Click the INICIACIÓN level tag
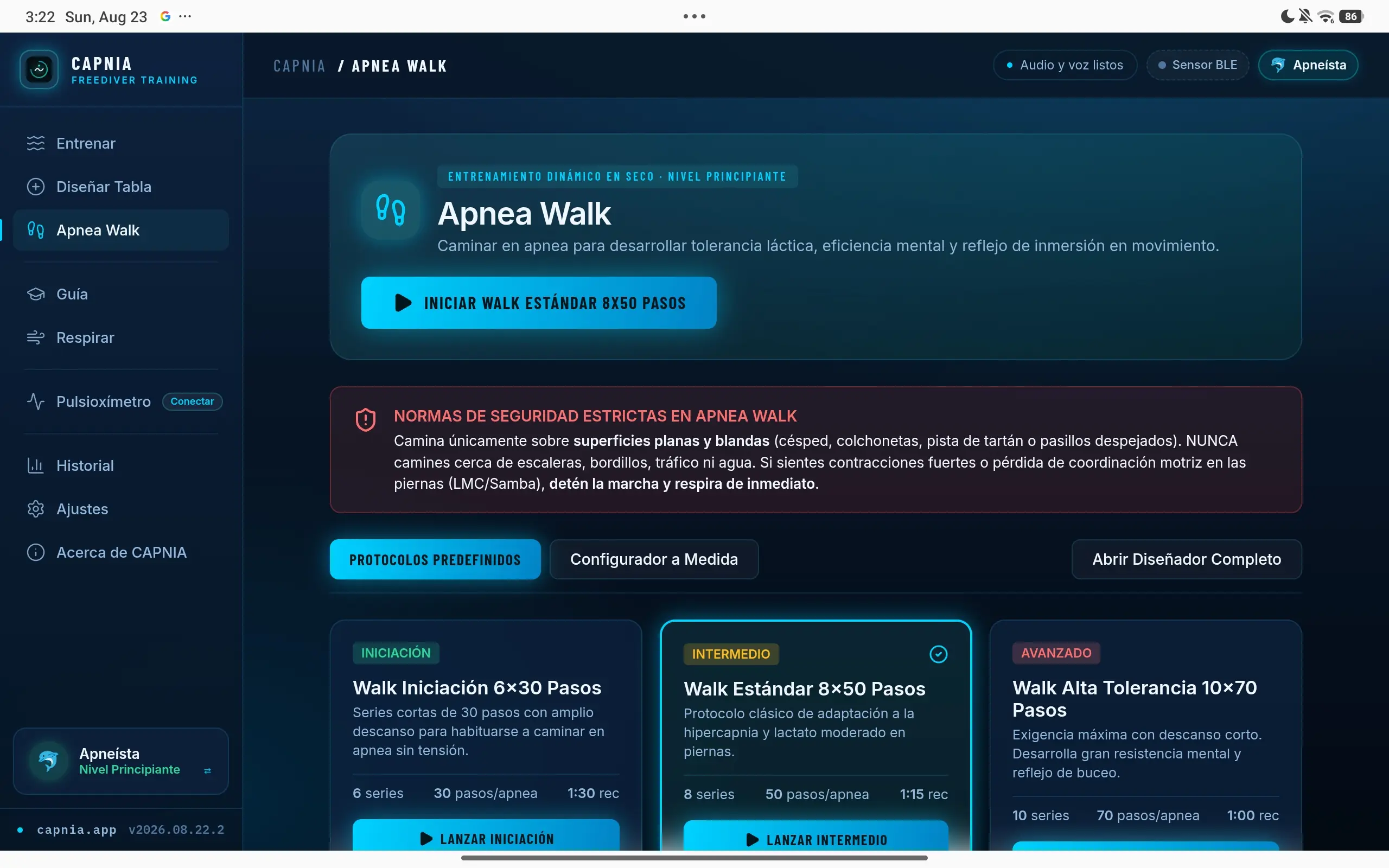The width and height of the screenshot is (1389, 868). click(x=396, y=653)
